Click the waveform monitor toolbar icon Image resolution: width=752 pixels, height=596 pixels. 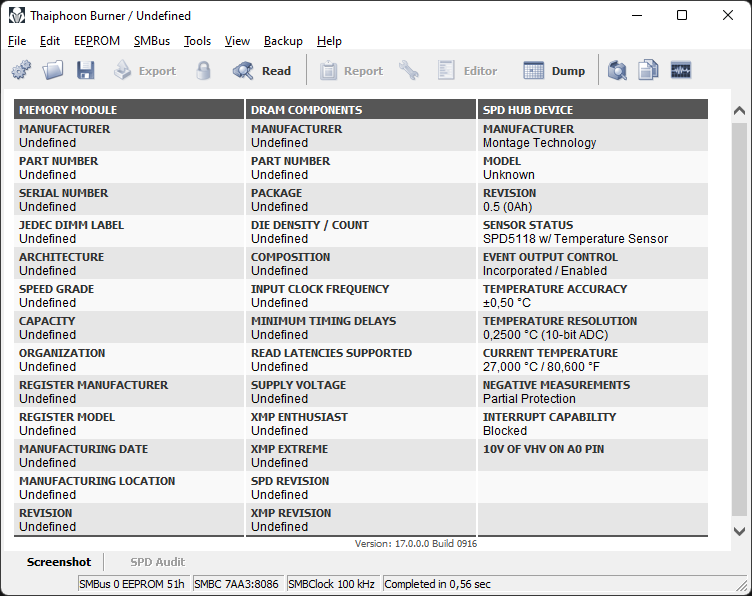[x=681, y=70]
